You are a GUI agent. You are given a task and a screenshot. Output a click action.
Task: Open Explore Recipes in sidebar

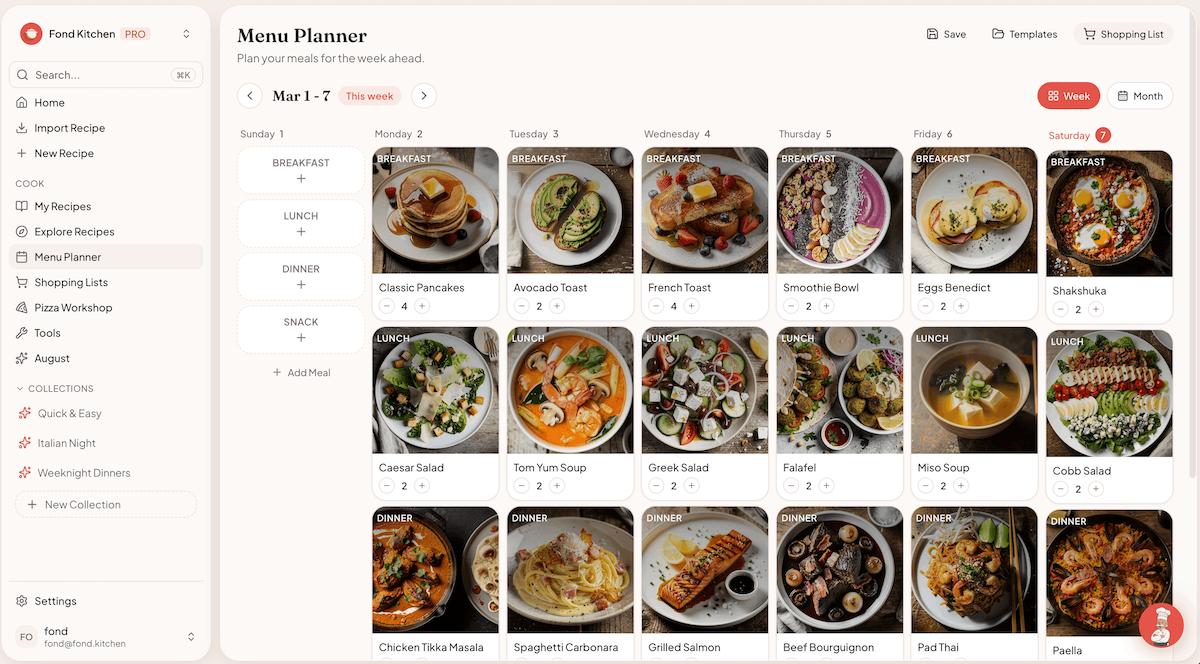74,232
